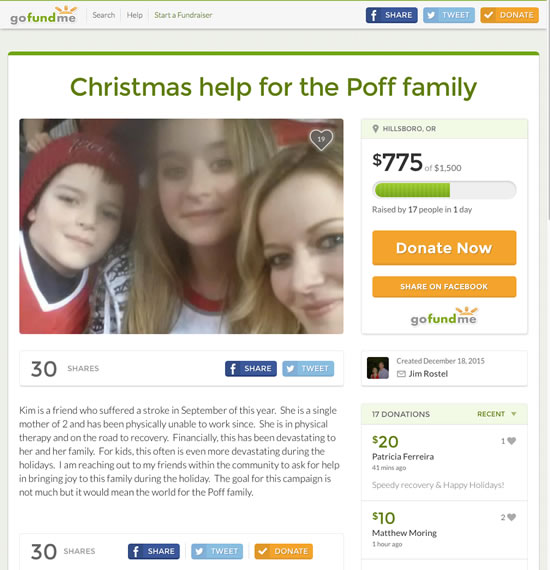Open Search in the top navigation
This screenshot has width=550, height=570.
point(104,15)
